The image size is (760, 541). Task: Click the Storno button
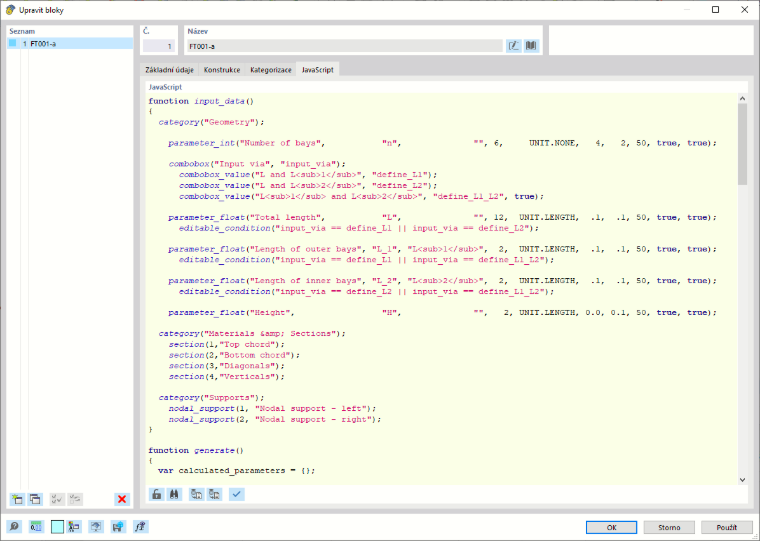click(x=669, y=527)
